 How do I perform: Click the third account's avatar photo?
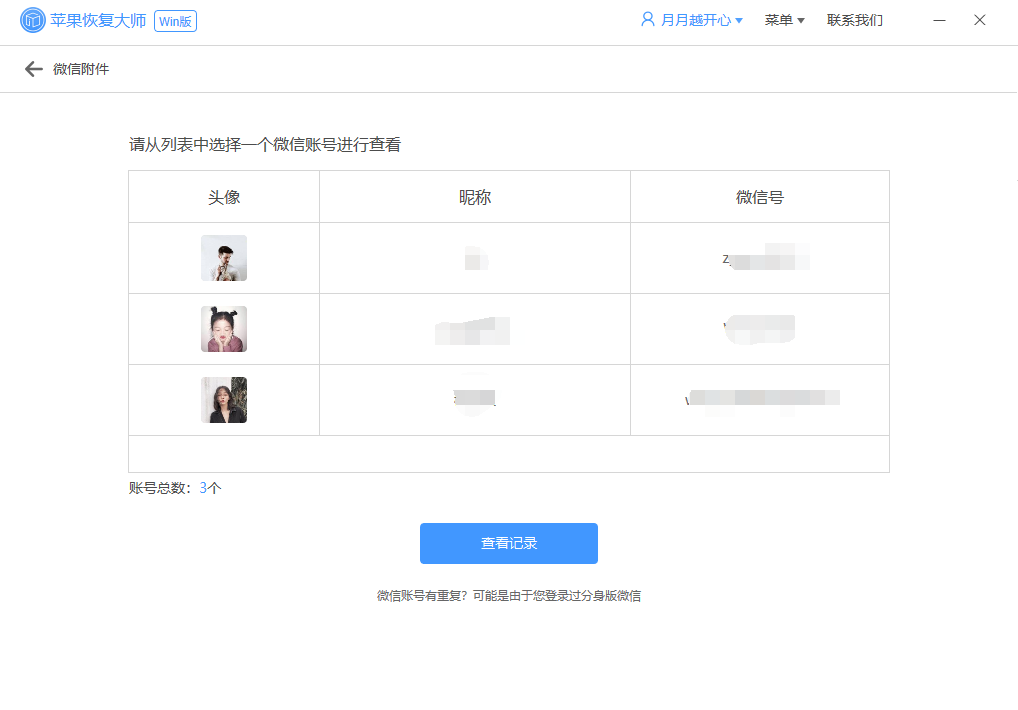[224, 399]
